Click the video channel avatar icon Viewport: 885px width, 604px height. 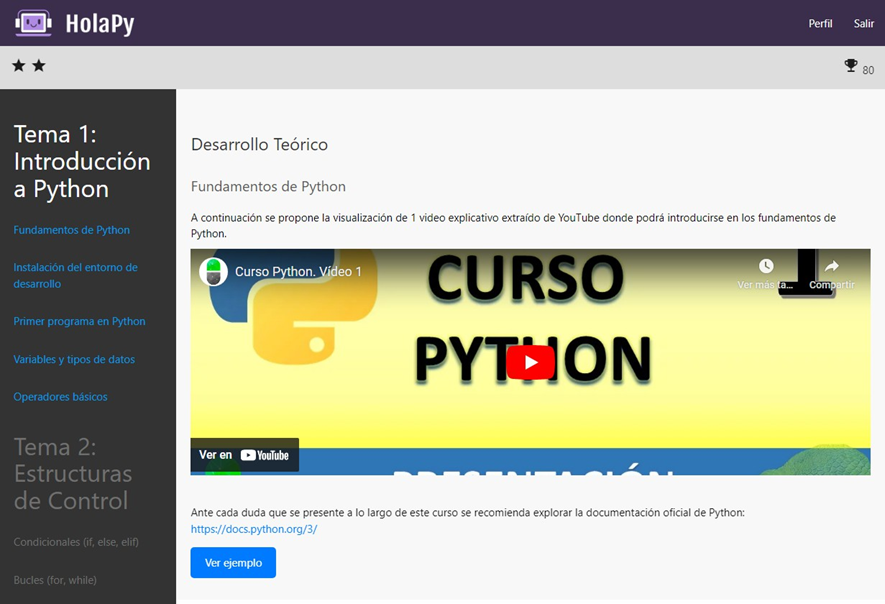click(213, 272)
